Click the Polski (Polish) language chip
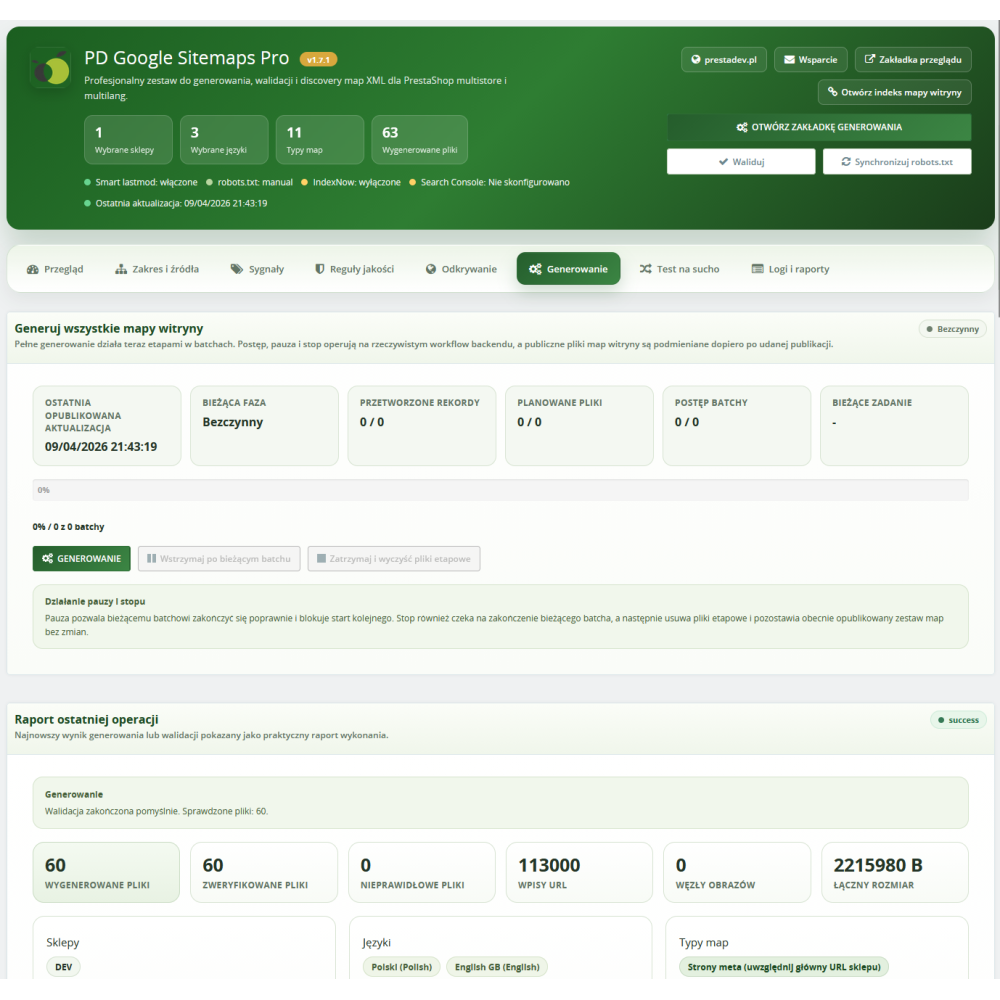The image size is (1000, 1000). coord(401,967)
